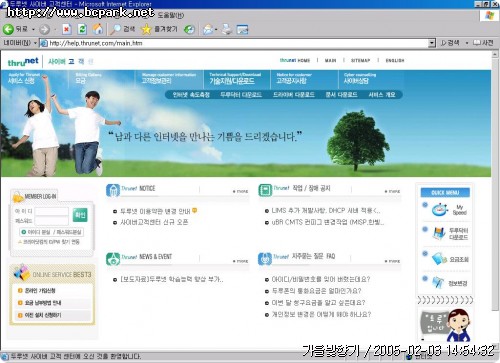Open FAQ 아이디/비밀번호를 잊어 버렸는데요?
The image size is (500, 363).
[321, 279]
